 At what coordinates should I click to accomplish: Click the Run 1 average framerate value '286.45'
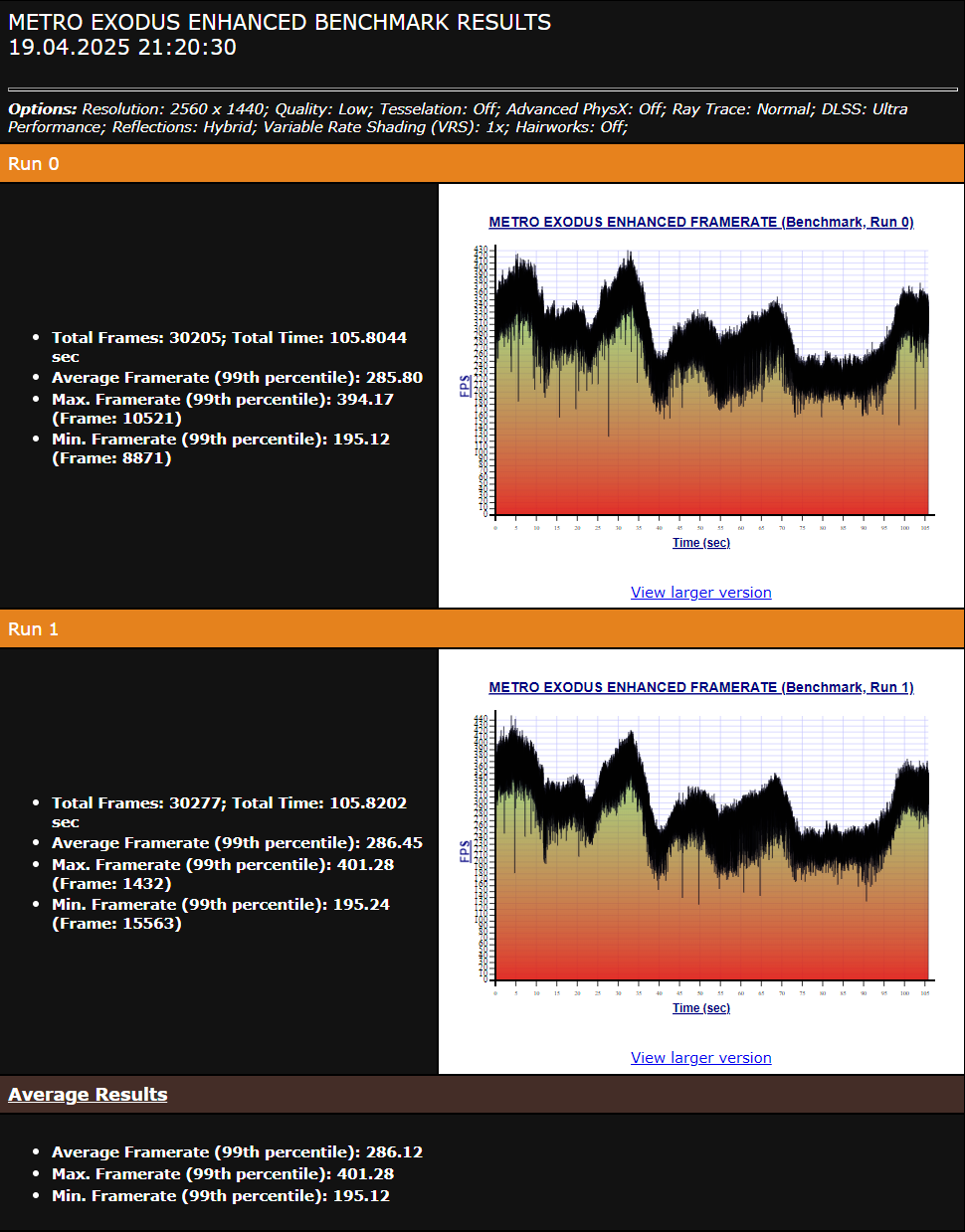pos(394,843)
